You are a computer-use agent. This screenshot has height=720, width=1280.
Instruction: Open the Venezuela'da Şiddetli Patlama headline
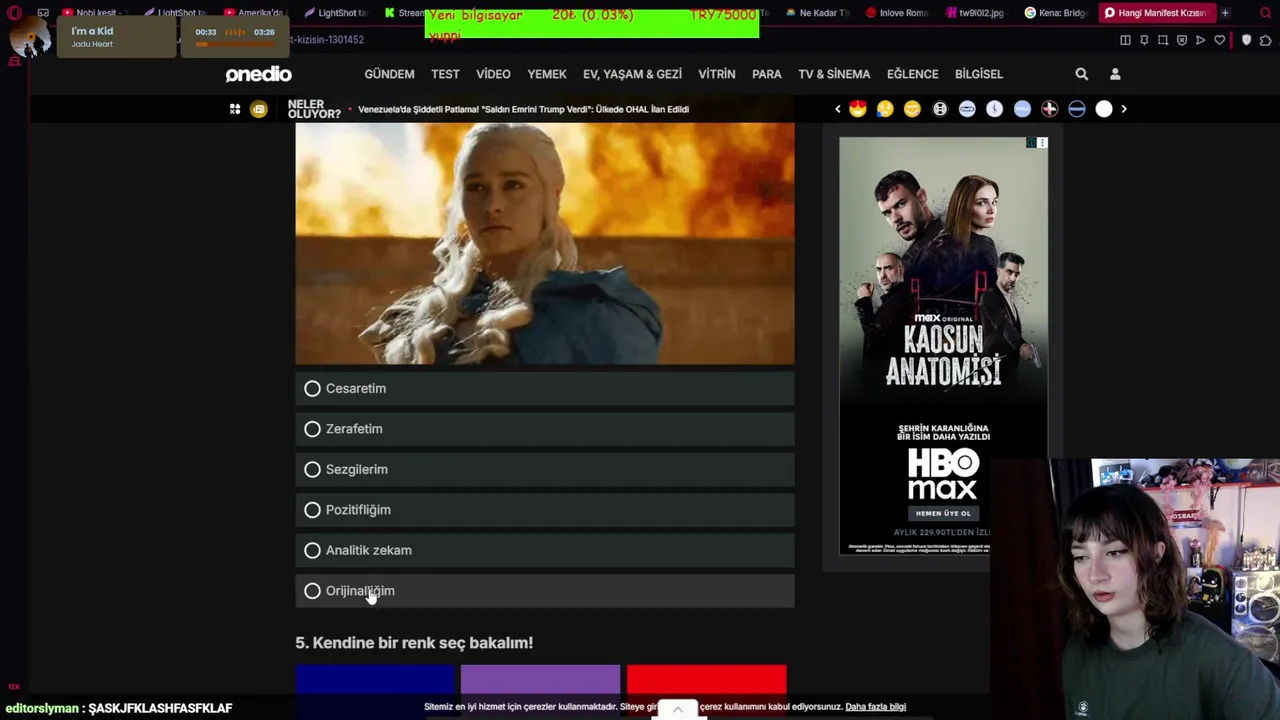pyautogui.click(x=523, y=109)
